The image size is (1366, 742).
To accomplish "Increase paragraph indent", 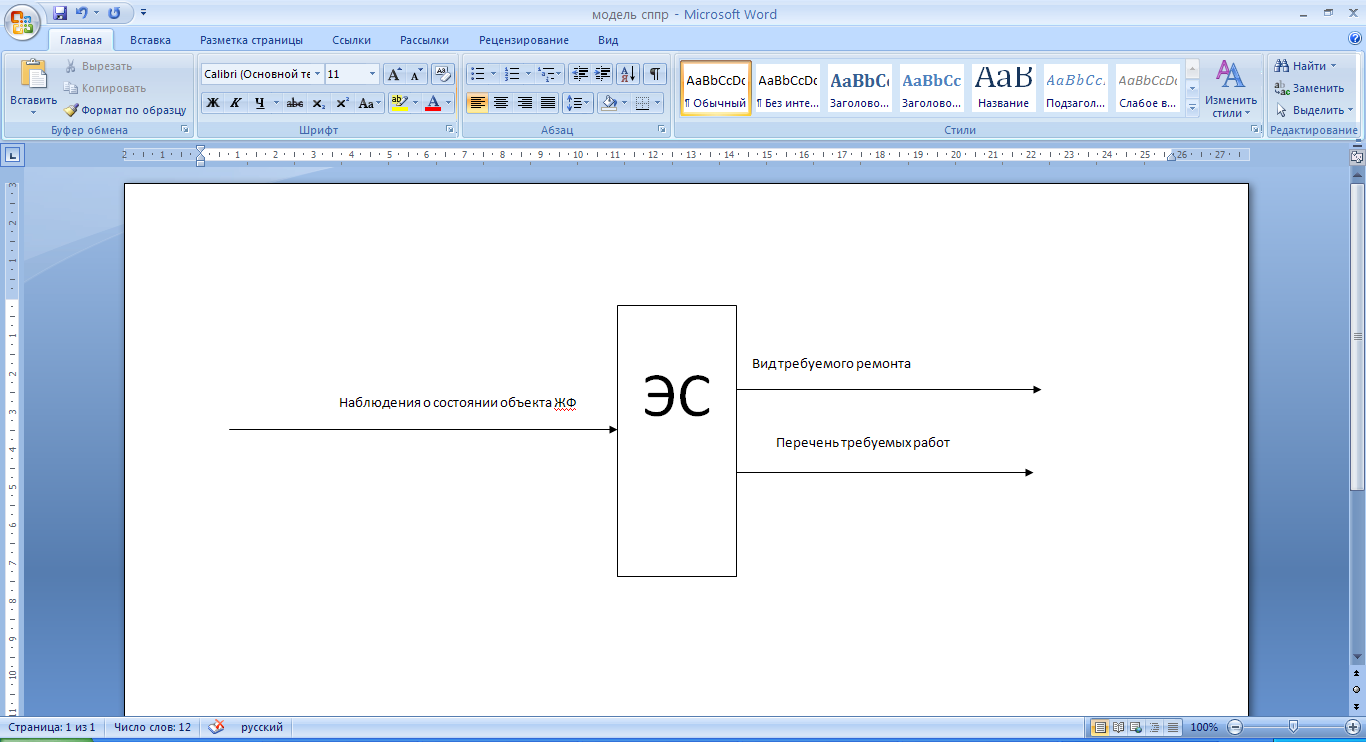I will click(602, 74).
